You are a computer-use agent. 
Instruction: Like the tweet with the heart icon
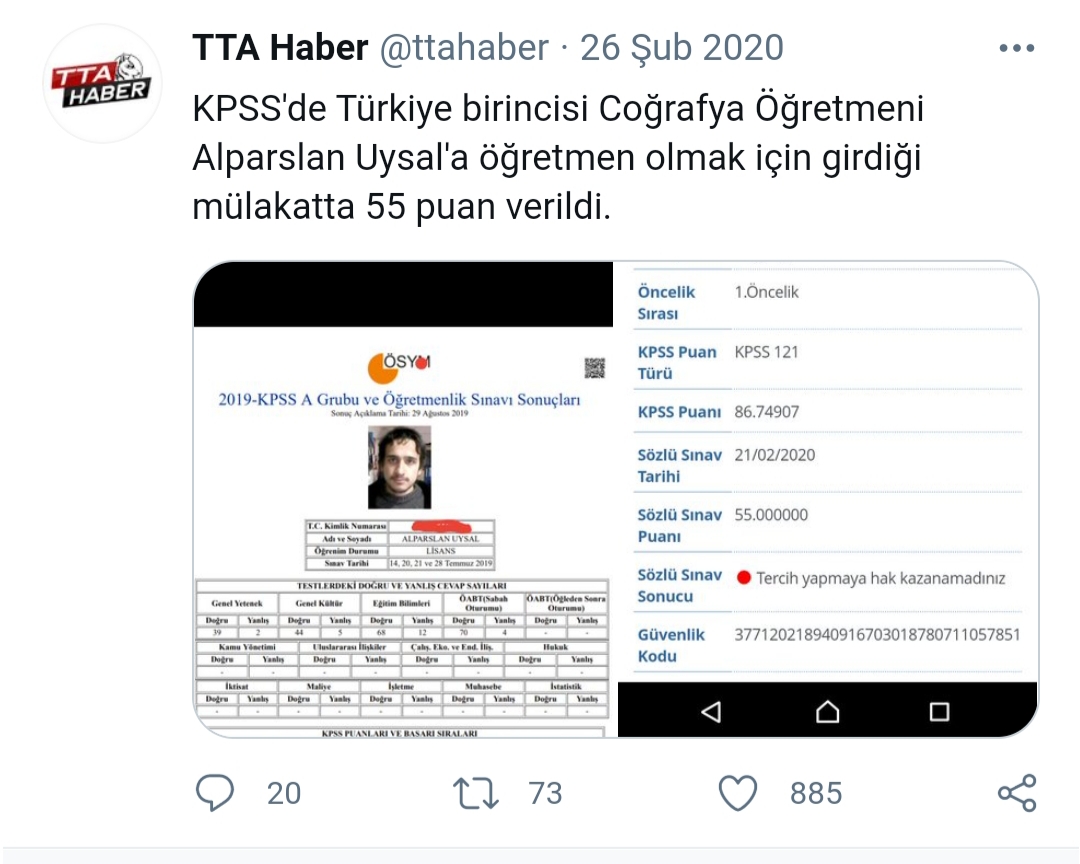738,793
